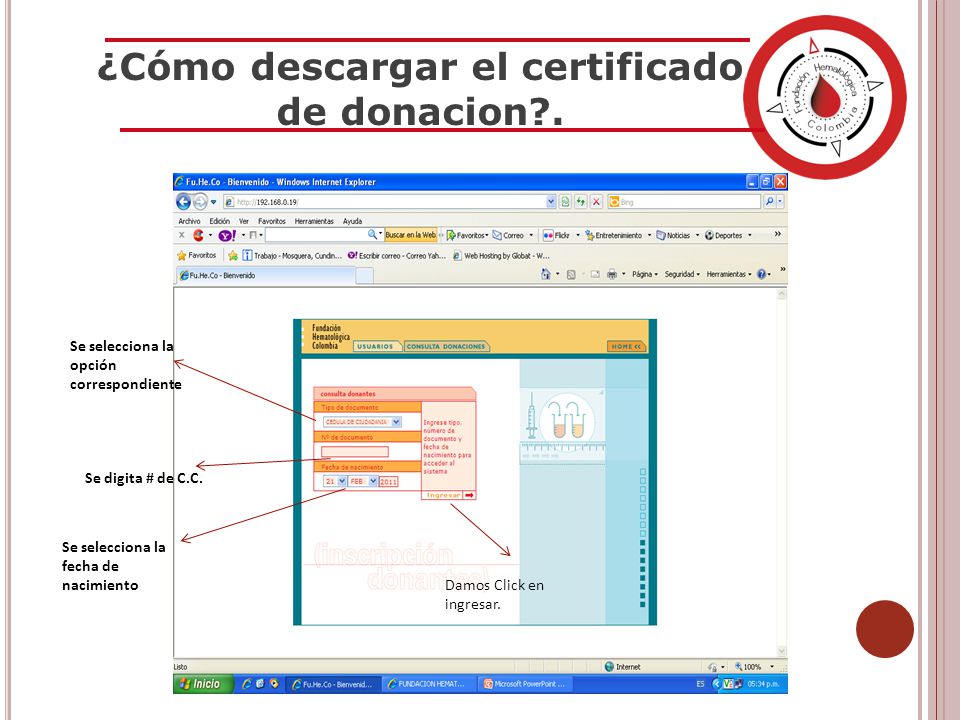
Task: Select the CONSULTA DONACIONES tab
Action: click(x=446, y=347)
